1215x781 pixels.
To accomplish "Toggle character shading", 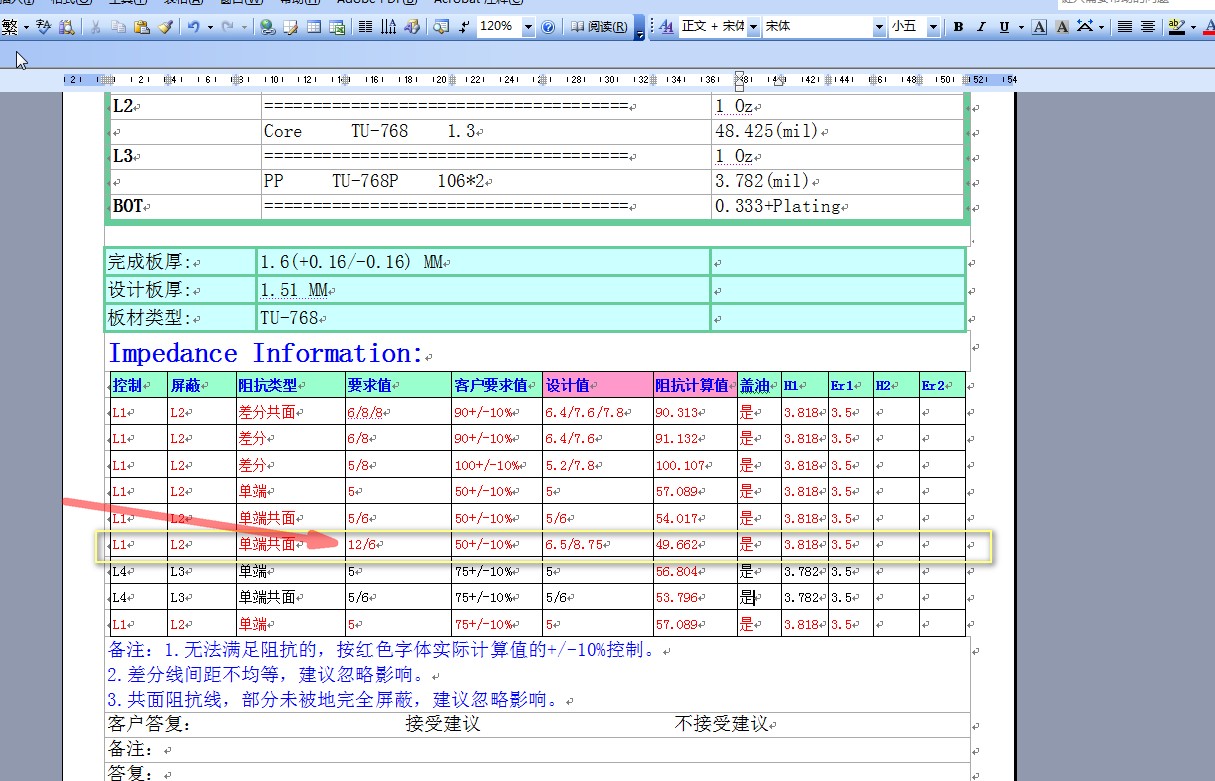I will 1062,27.
